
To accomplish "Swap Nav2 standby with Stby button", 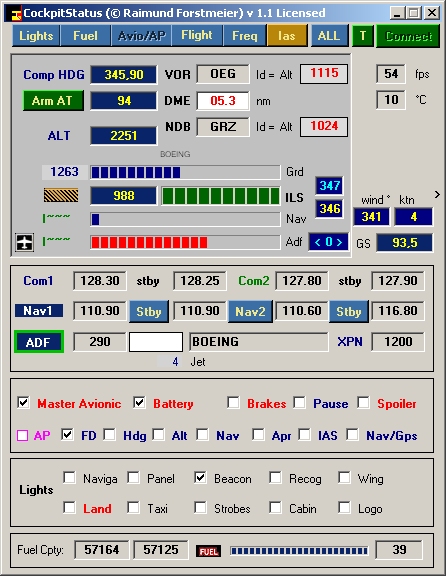I will (349, 312).
